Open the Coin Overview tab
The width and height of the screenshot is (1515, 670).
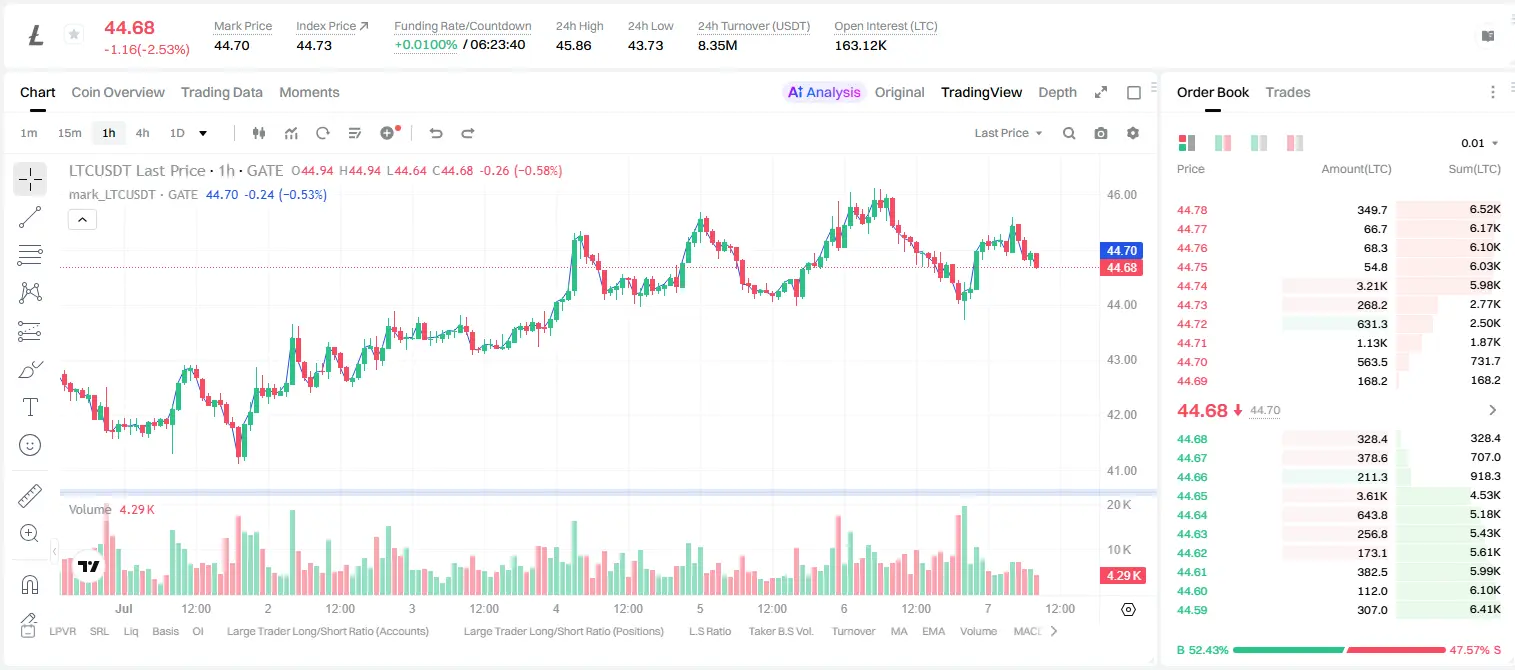pos(118,92)
